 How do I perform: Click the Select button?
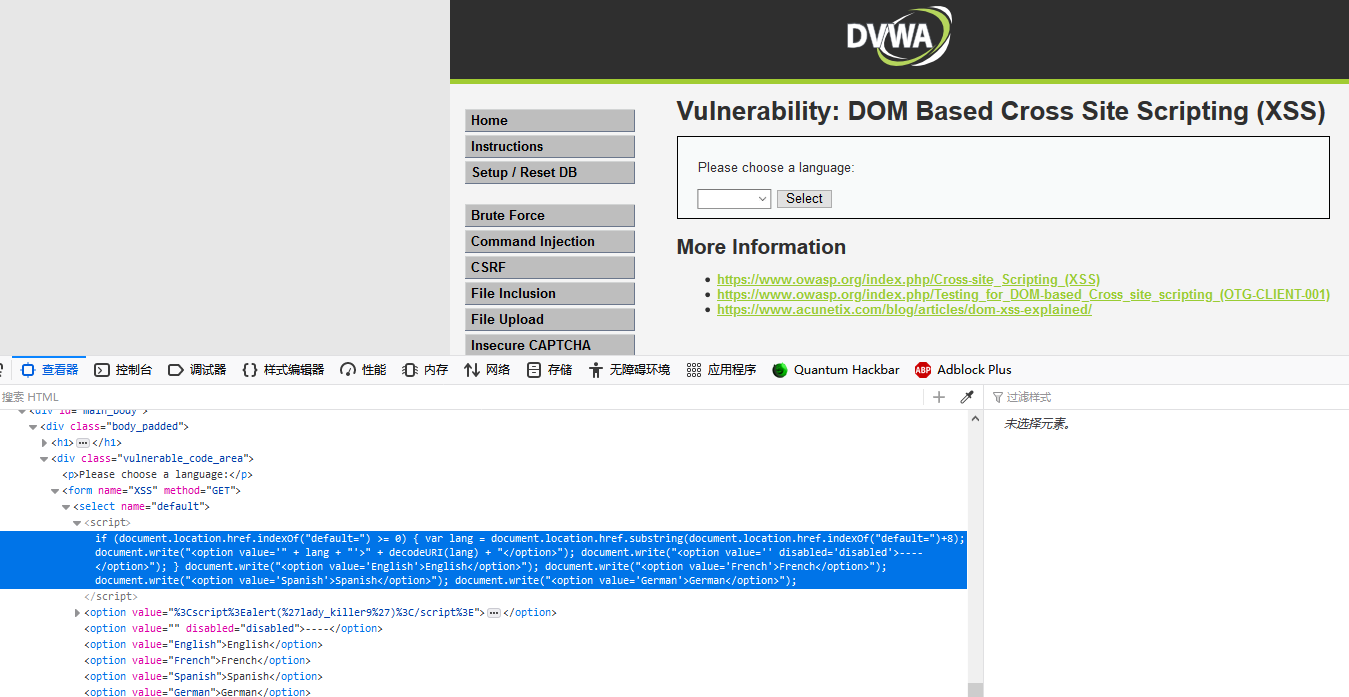point(804,199)
